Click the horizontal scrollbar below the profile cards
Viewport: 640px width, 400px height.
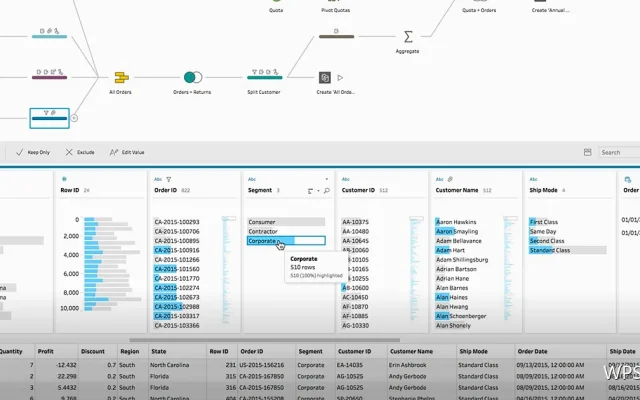tap(264, 340)
